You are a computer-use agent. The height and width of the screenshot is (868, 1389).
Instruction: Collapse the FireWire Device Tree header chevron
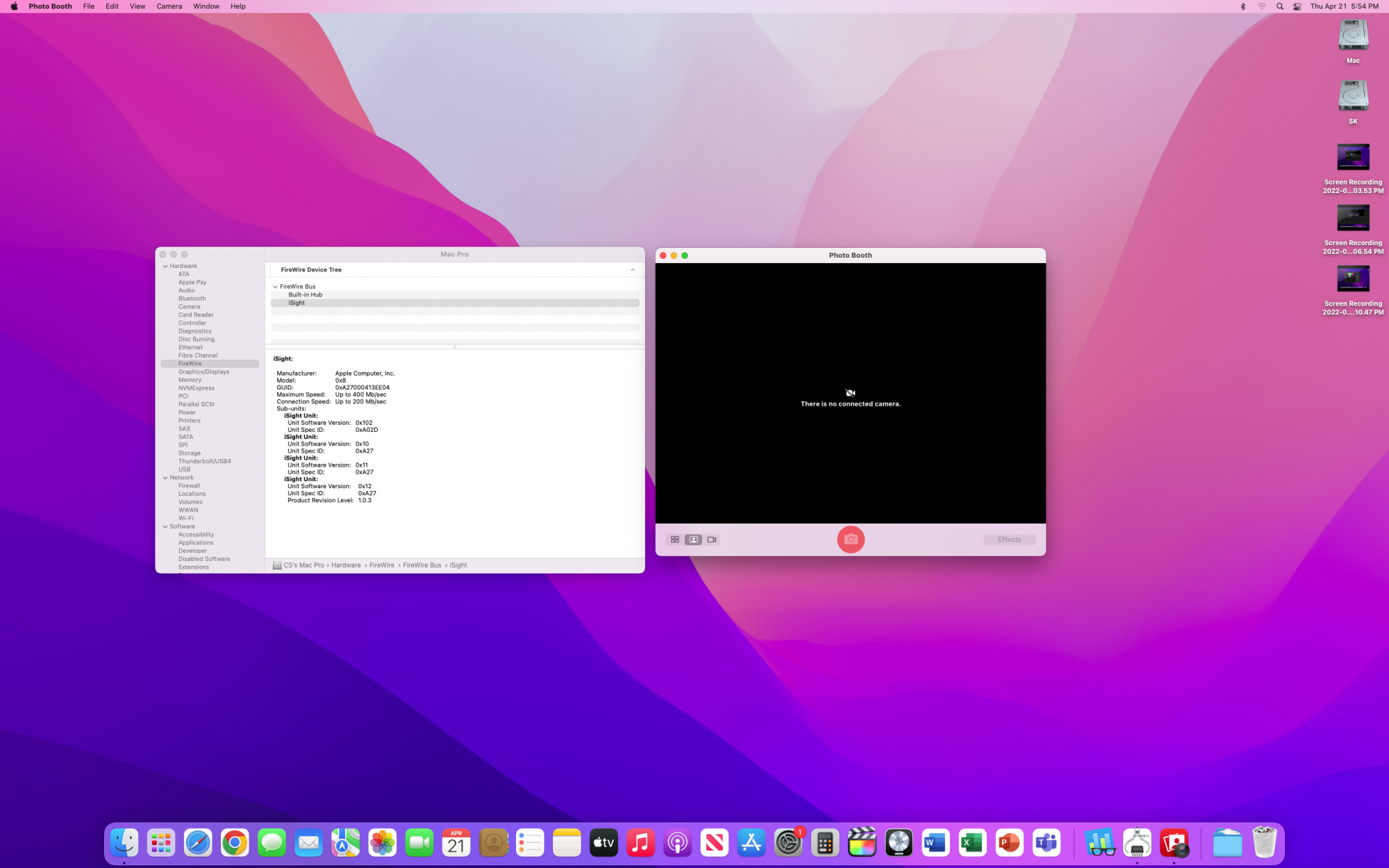pos(633,269)
